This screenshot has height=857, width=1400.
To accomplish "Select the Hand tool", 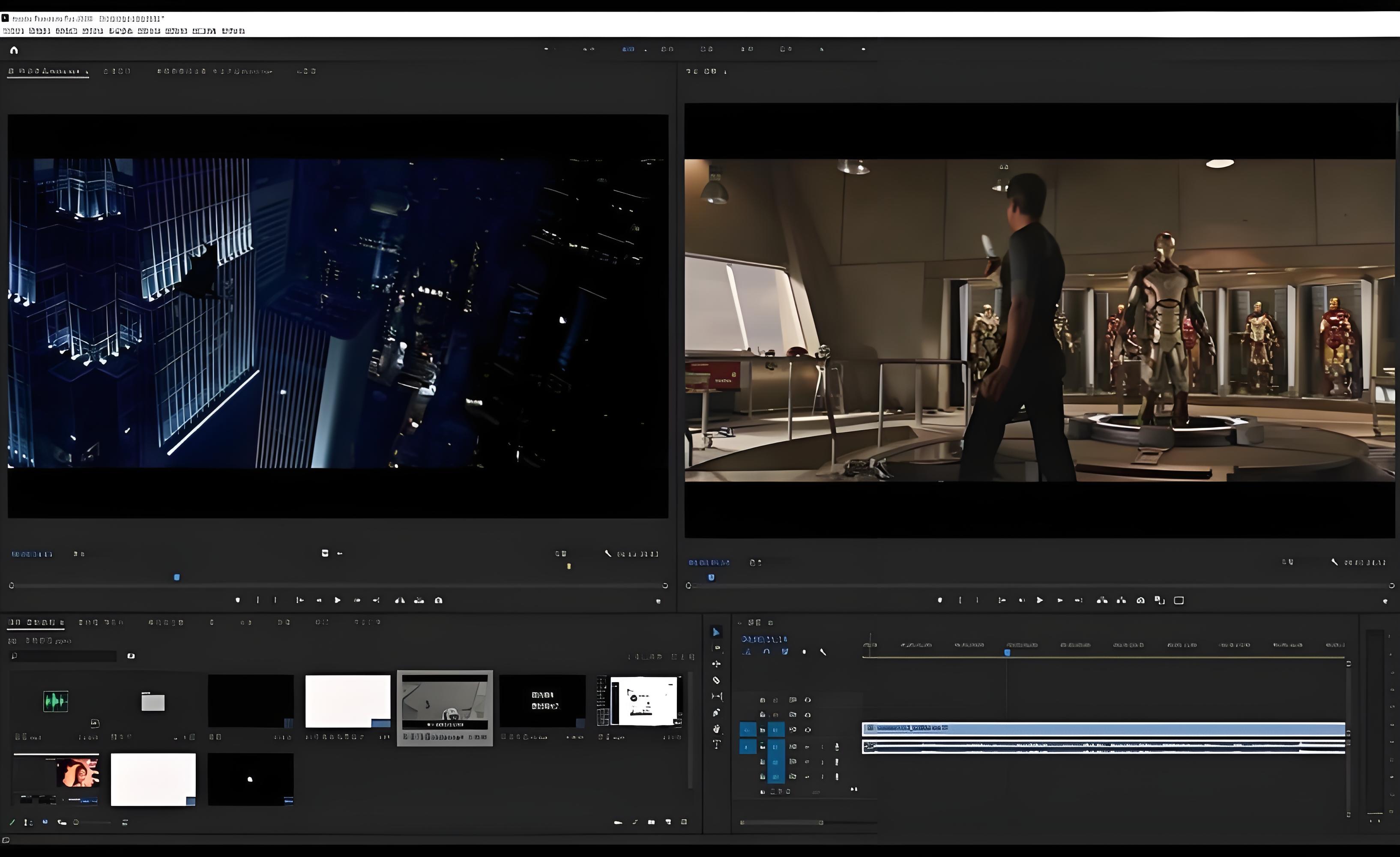I will pyautogui.click(x=716, y=728).
